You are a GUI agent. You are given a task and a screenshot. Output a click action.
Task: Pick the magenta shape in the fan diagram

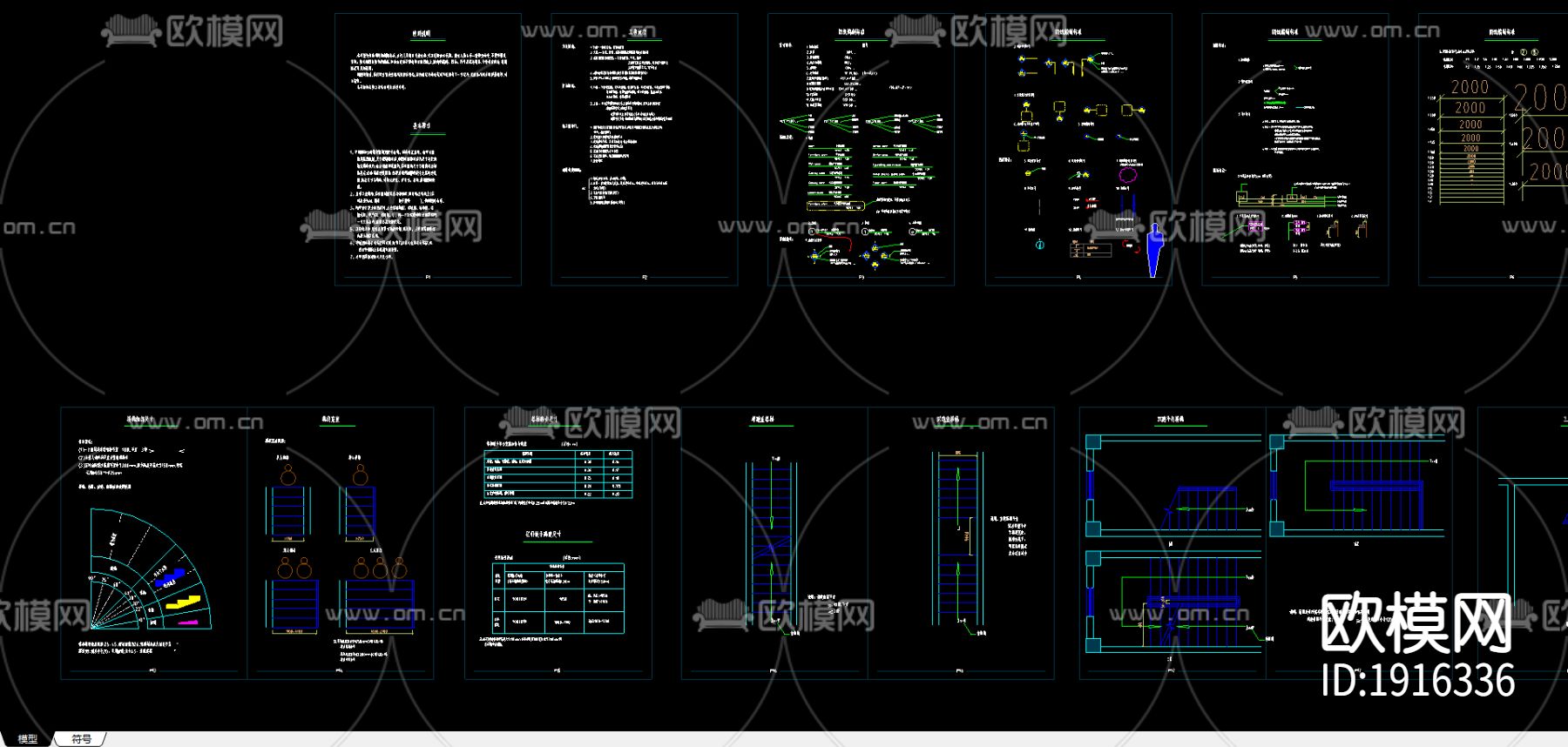(x=187, y=622)
